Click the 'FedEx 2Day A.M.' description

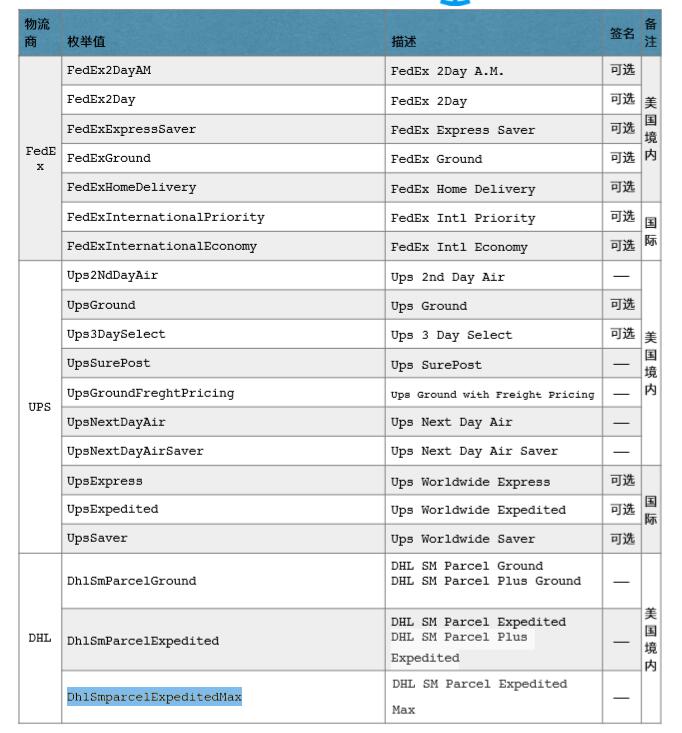[447, 71]
